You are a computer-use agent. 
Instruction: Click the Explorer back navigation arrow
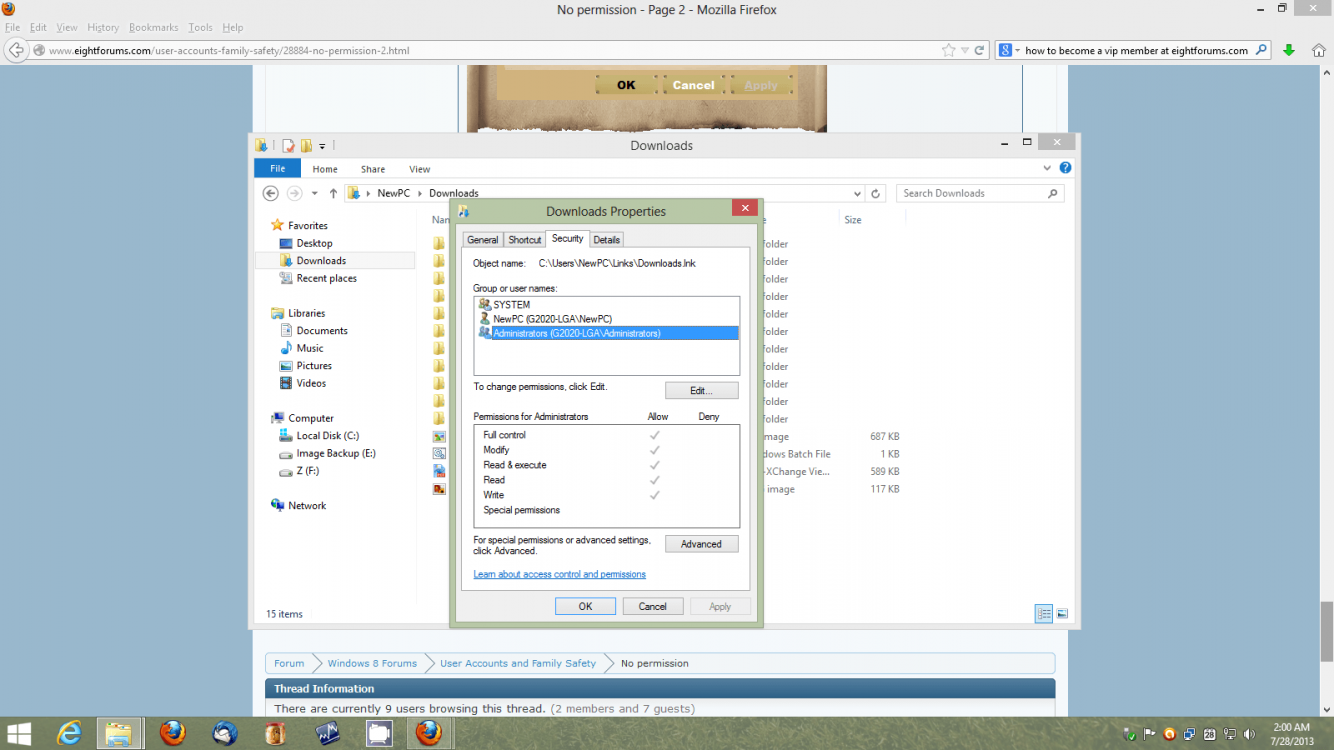(x=270, y=193)
